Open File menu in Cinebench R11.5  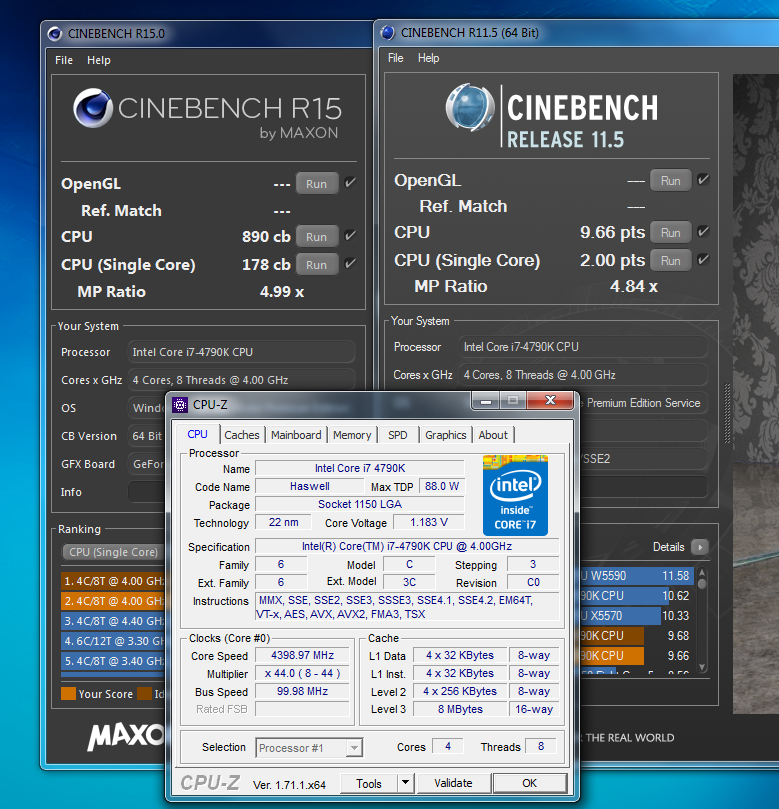(396, 58)
